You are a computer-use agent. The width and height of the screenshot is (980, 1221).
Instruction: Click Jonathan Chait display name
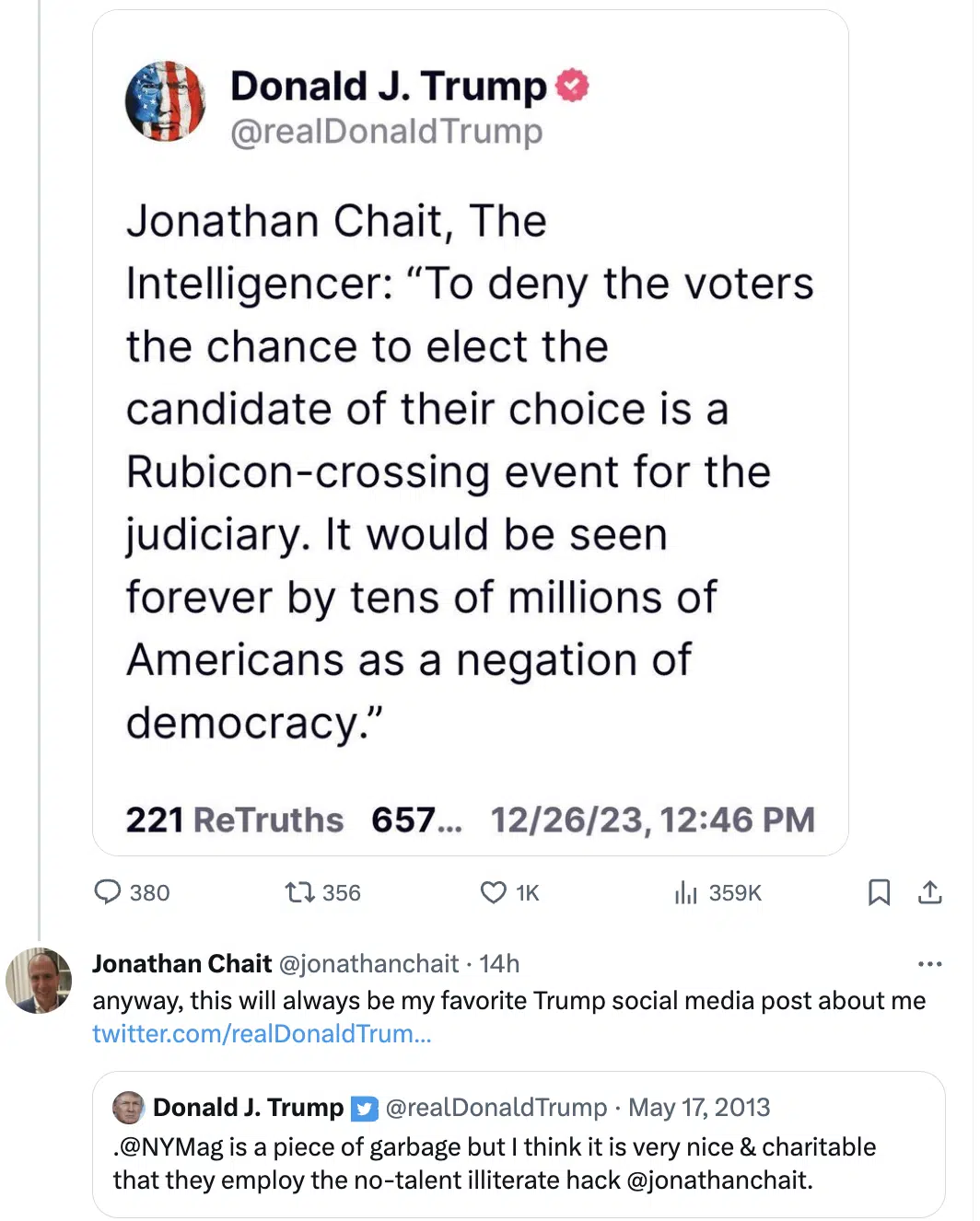coord(181,964)
